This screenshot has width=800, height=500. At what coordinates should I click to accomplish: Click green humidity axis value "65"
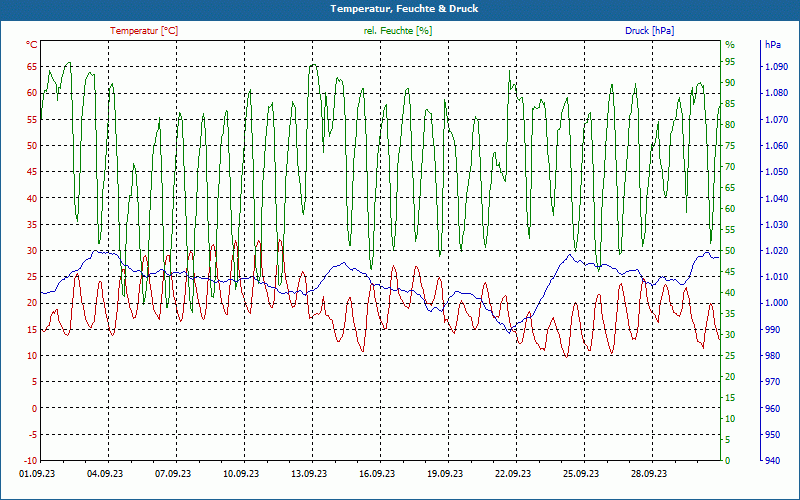(x=730, y=188)
